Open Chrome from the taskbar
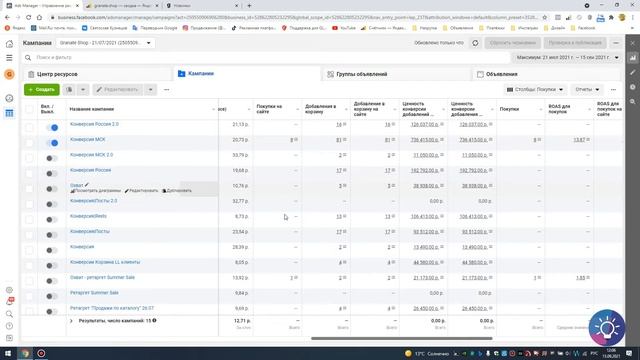Screen dimensions: 640x360 click(x=25, y=353)
